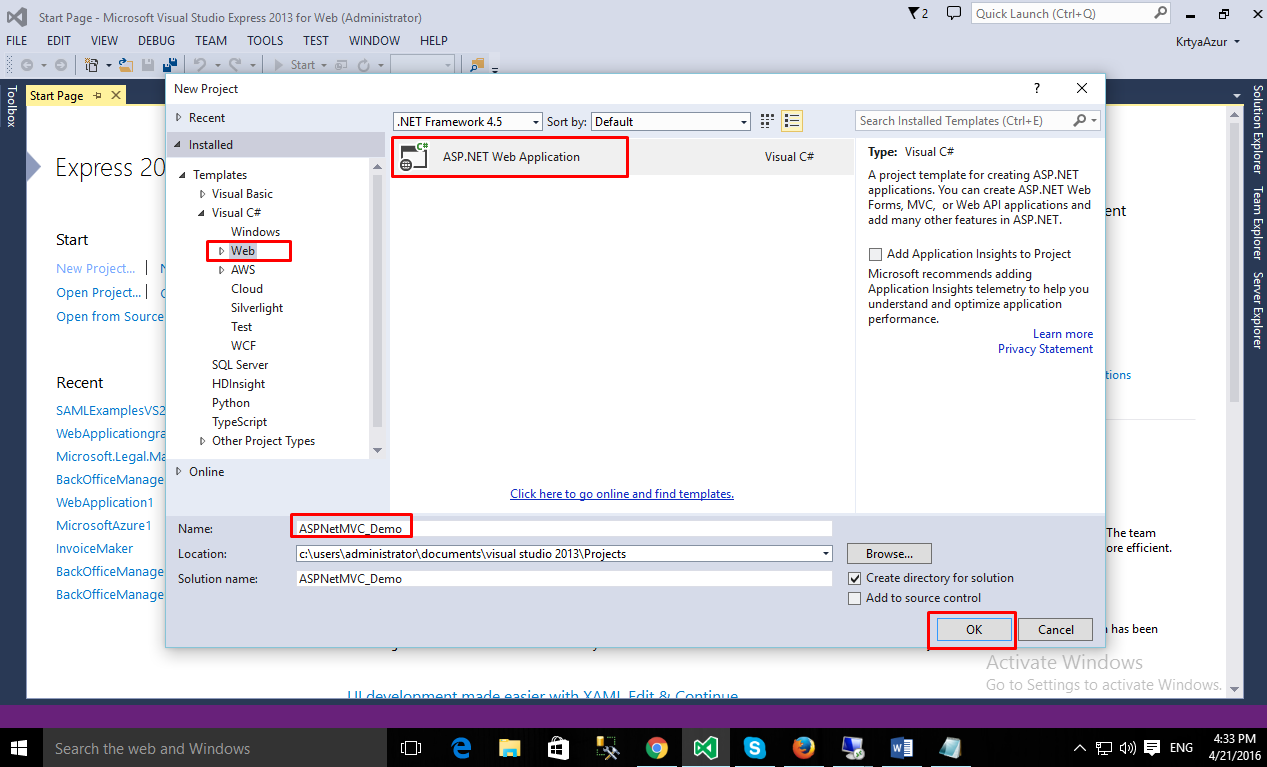Open the EDIT menu
This screenshot has height=767, width=1267.
click(x=59, y=41)
